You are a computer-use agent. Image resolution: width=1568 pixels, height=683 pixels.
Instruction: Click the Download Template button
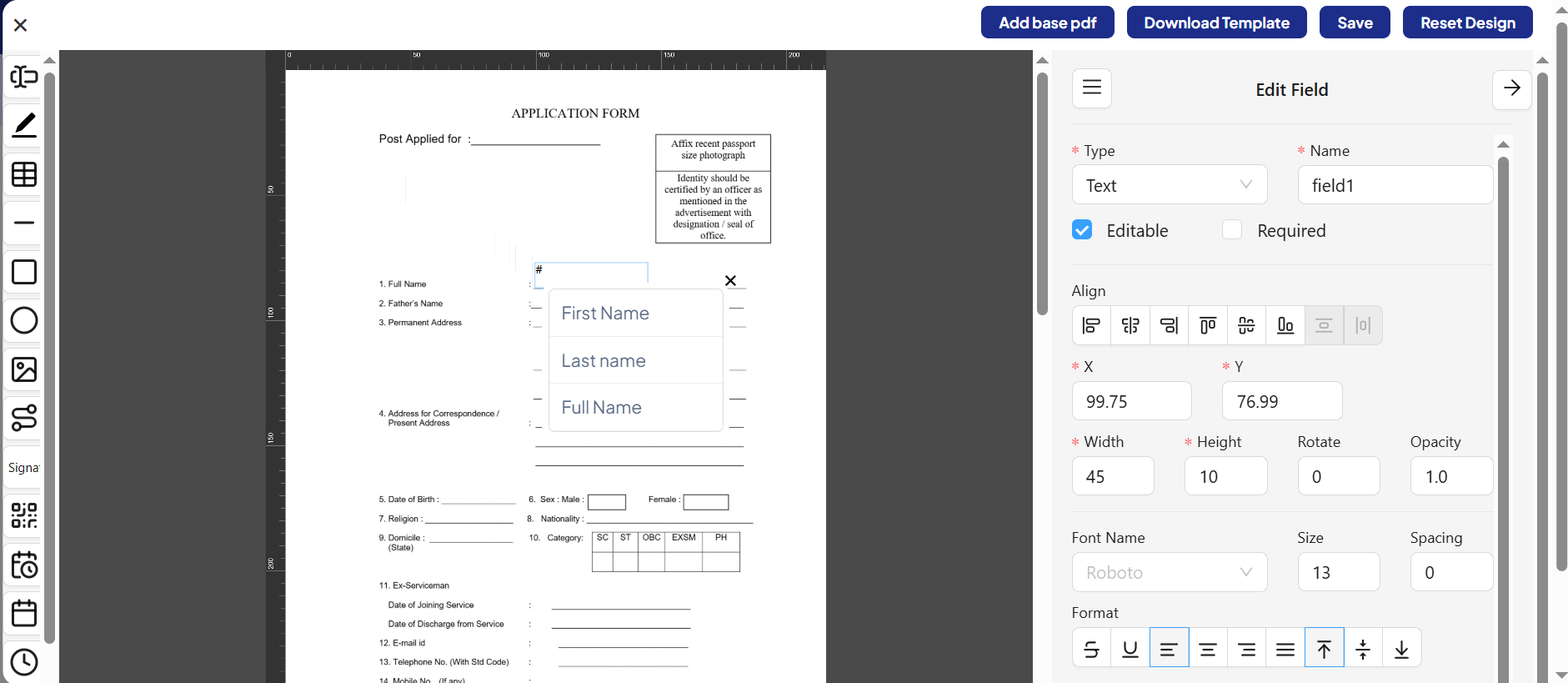[1216, 23]
